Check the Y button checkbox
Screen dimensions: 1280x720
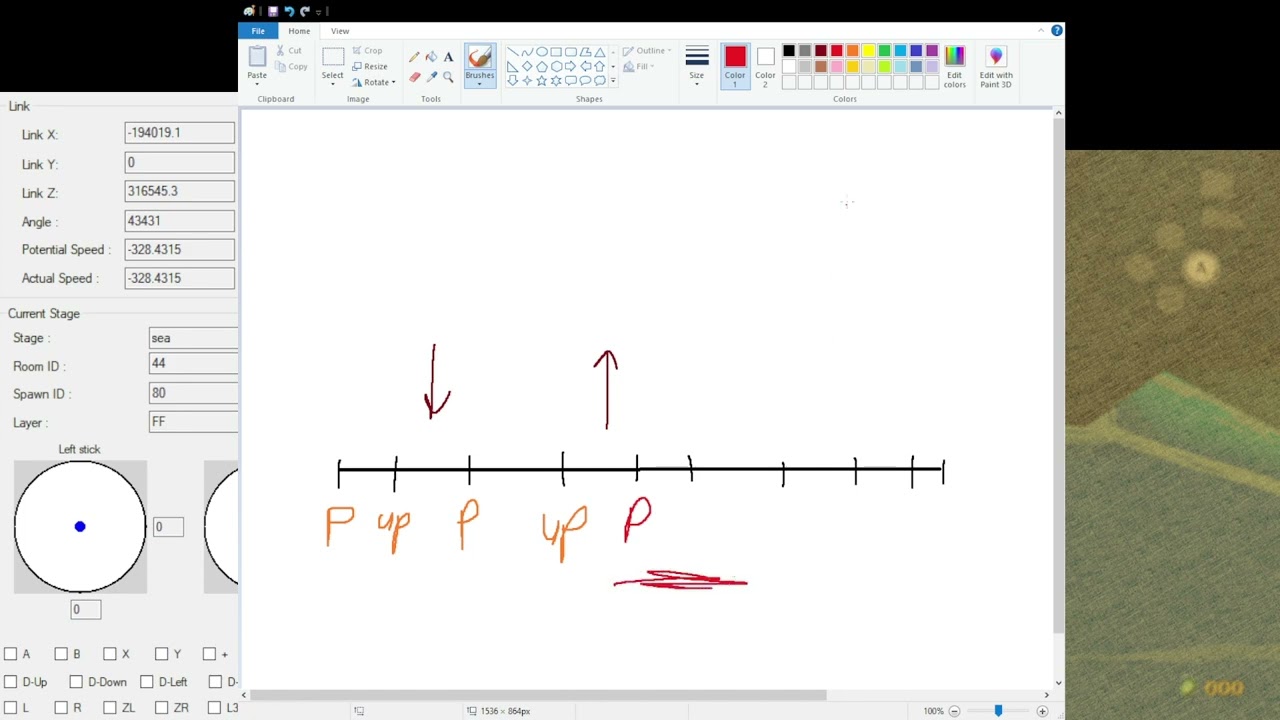(x=162, y=654)
